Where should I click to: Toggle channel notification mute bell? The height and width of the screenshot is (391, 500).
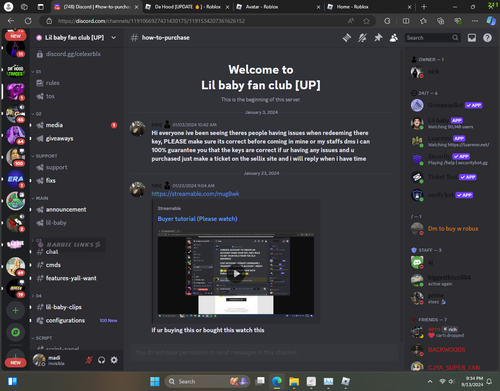pos(362,38)
